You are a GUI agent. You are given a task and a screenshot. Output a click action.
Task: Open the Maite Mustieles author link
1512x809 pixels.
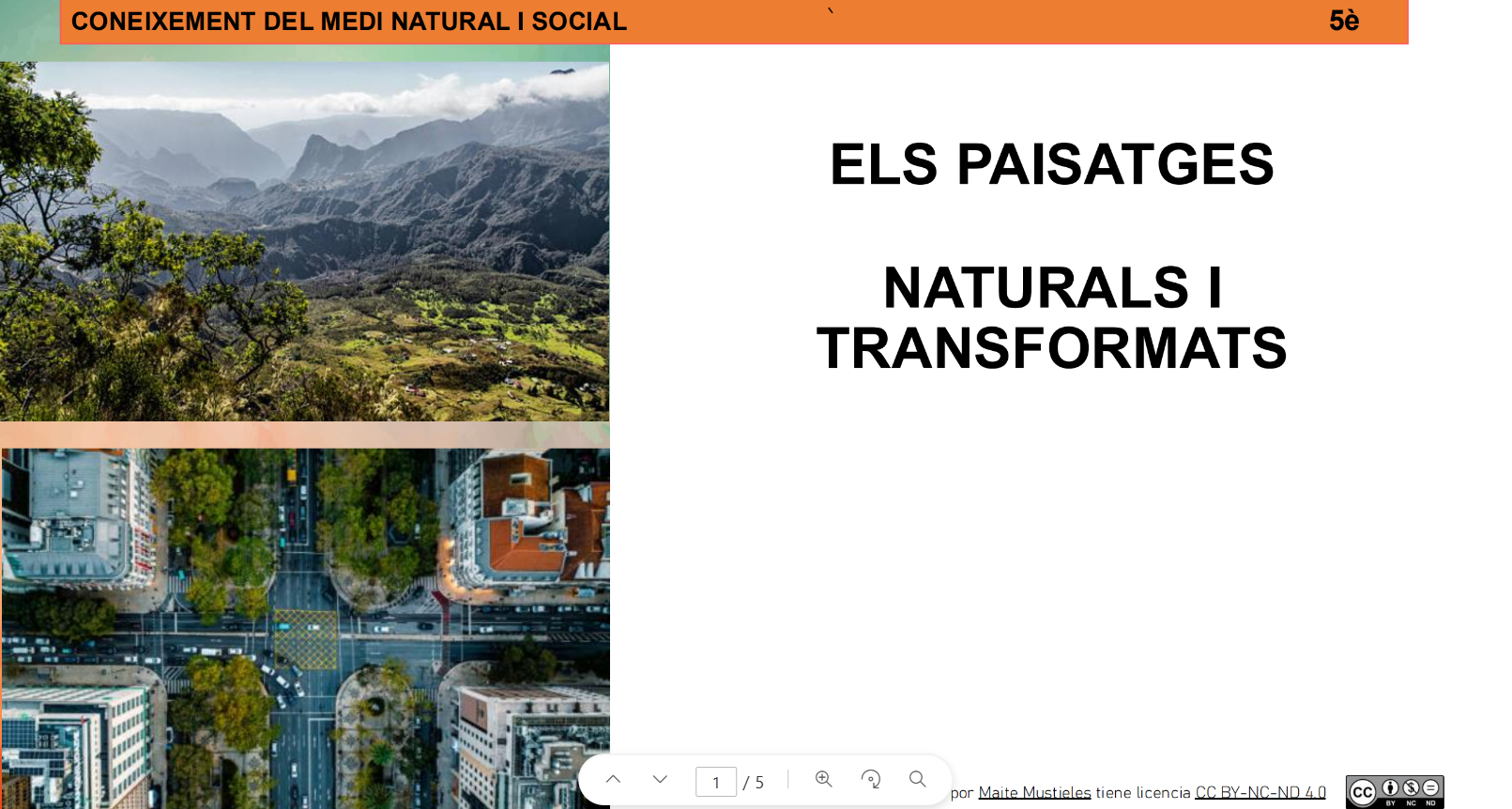1034,793
